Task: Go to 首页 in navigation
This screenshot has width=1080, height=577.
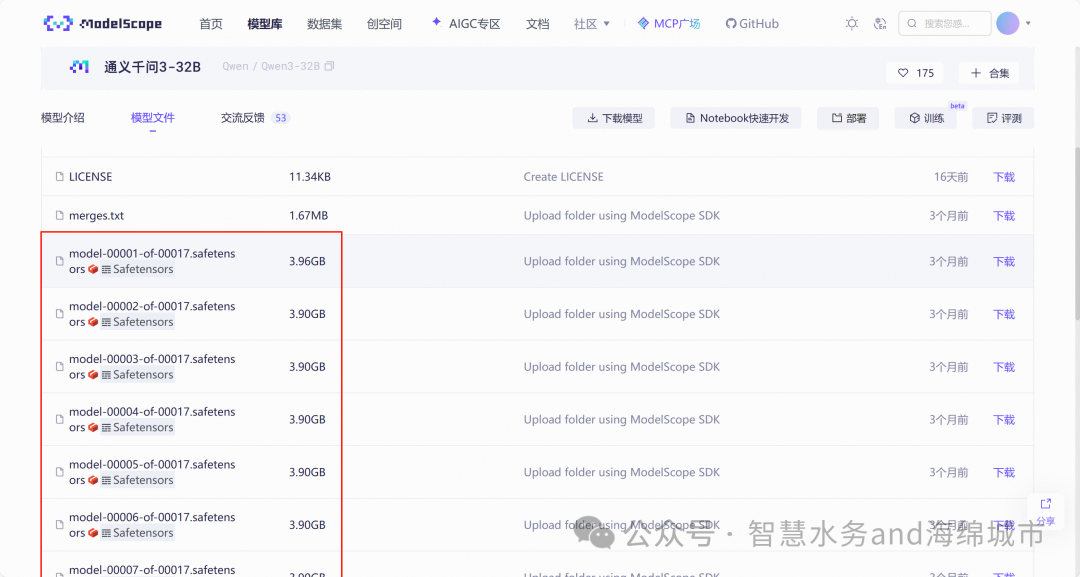Action: [x=211, y=23]
